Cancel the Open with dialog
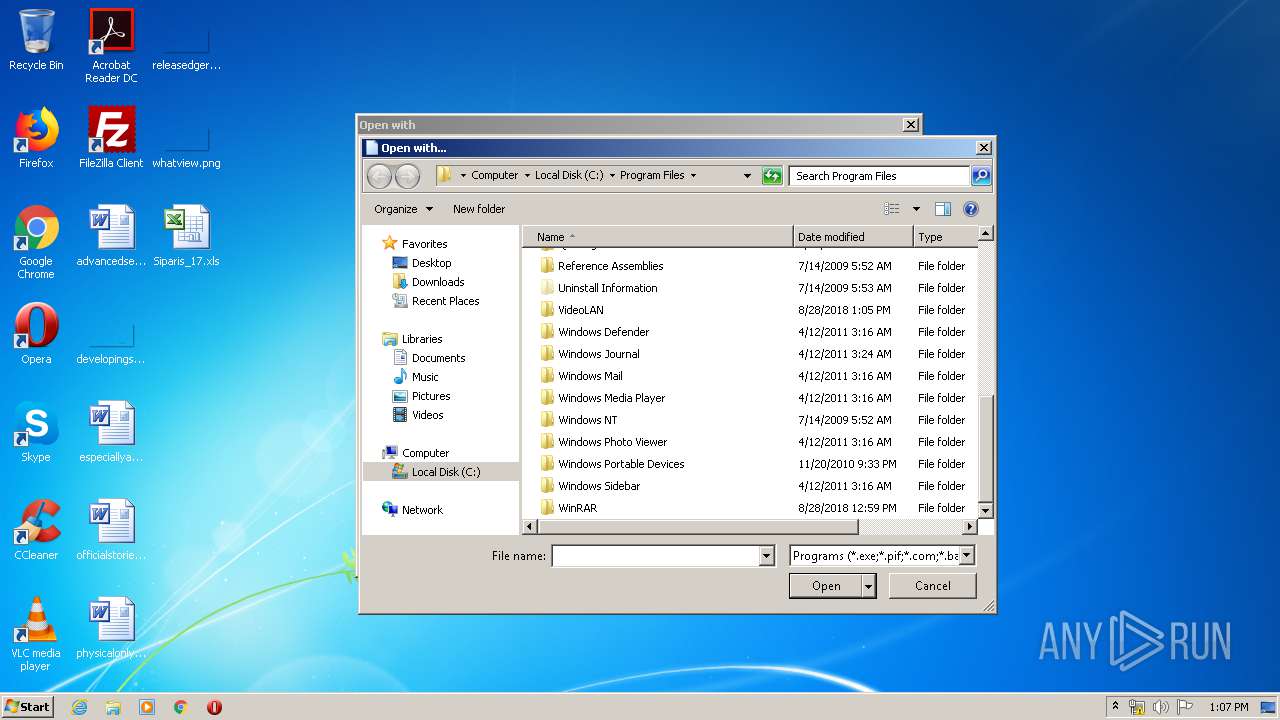This screenshot has height=720, width=1280. 933,586
